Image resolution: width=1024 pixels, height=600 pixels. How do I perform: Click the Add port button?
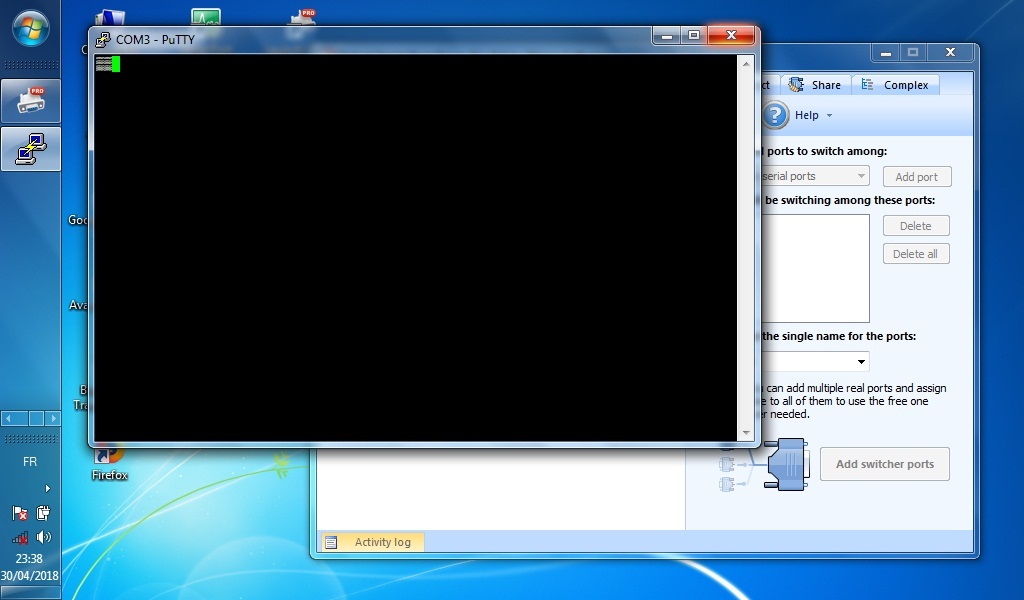coord(917,177)
